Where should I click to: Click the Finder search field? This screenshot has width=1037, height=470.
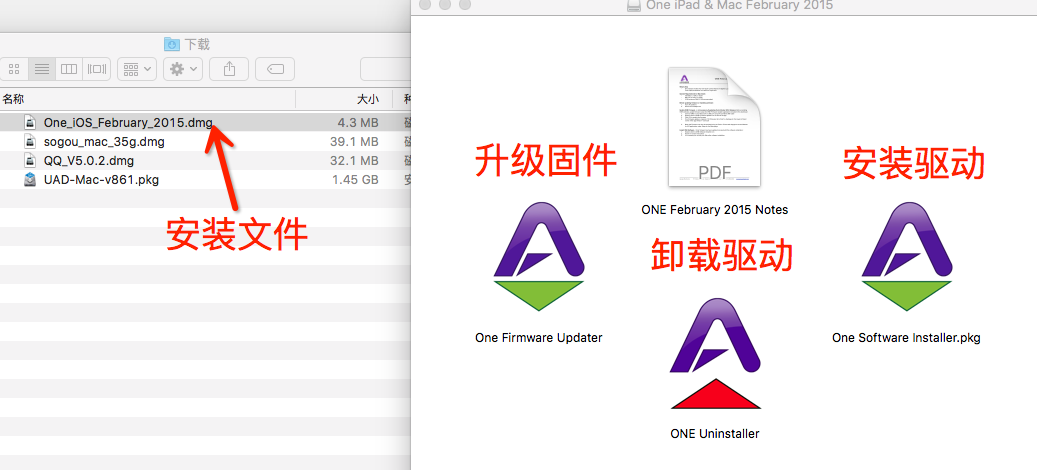click(386, 69)
